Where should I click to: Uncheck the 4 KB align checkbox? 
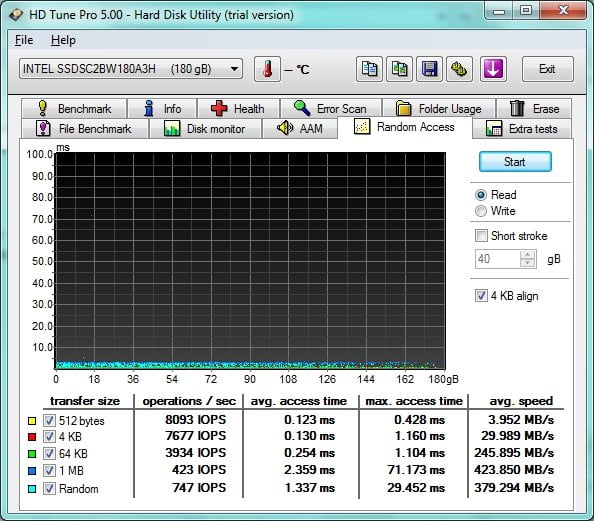[x=481, y=296]
